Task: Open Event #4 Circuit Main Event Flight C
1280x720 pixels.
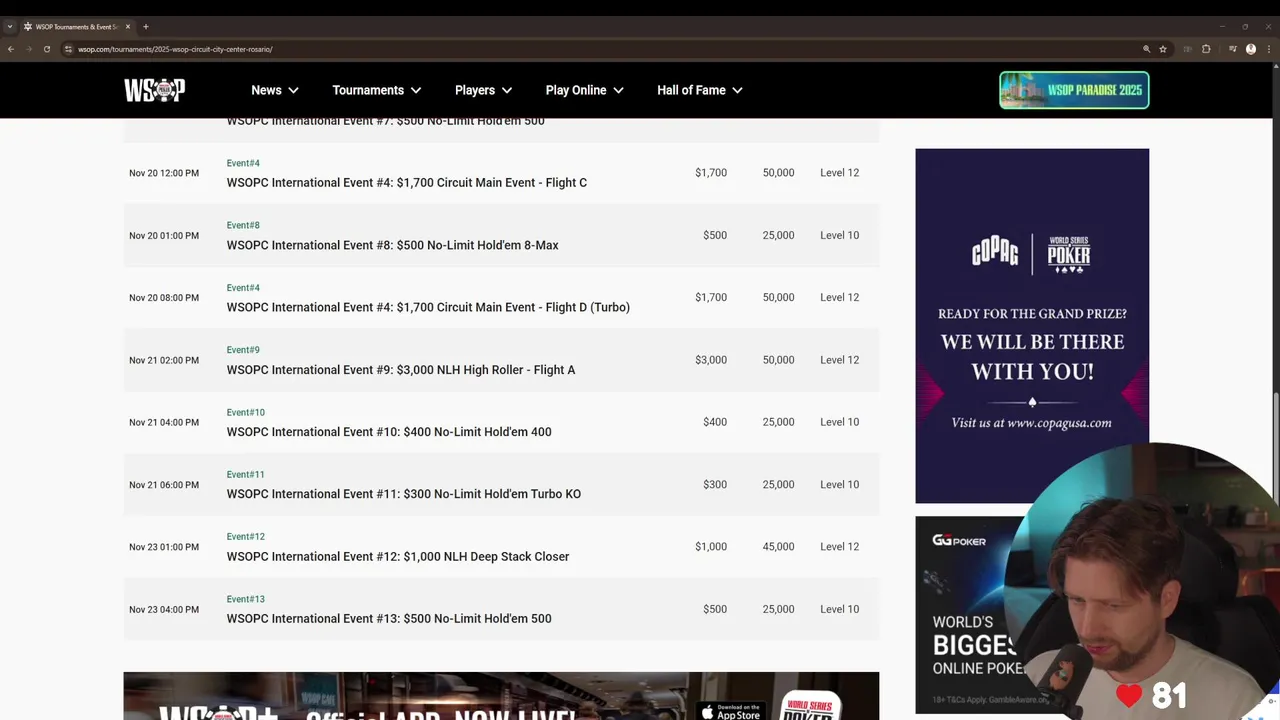Action: tap(406, 183)
